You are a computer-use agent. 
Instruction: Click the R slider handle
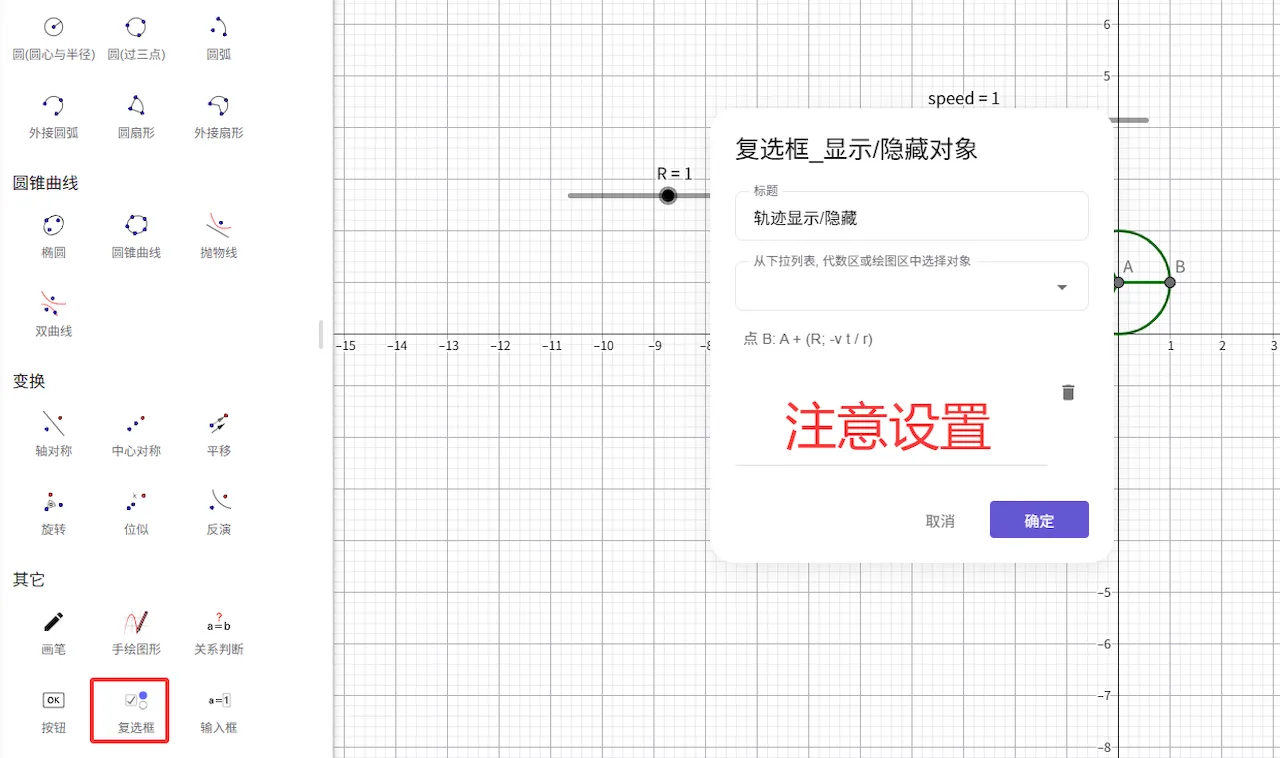(668, 196)
